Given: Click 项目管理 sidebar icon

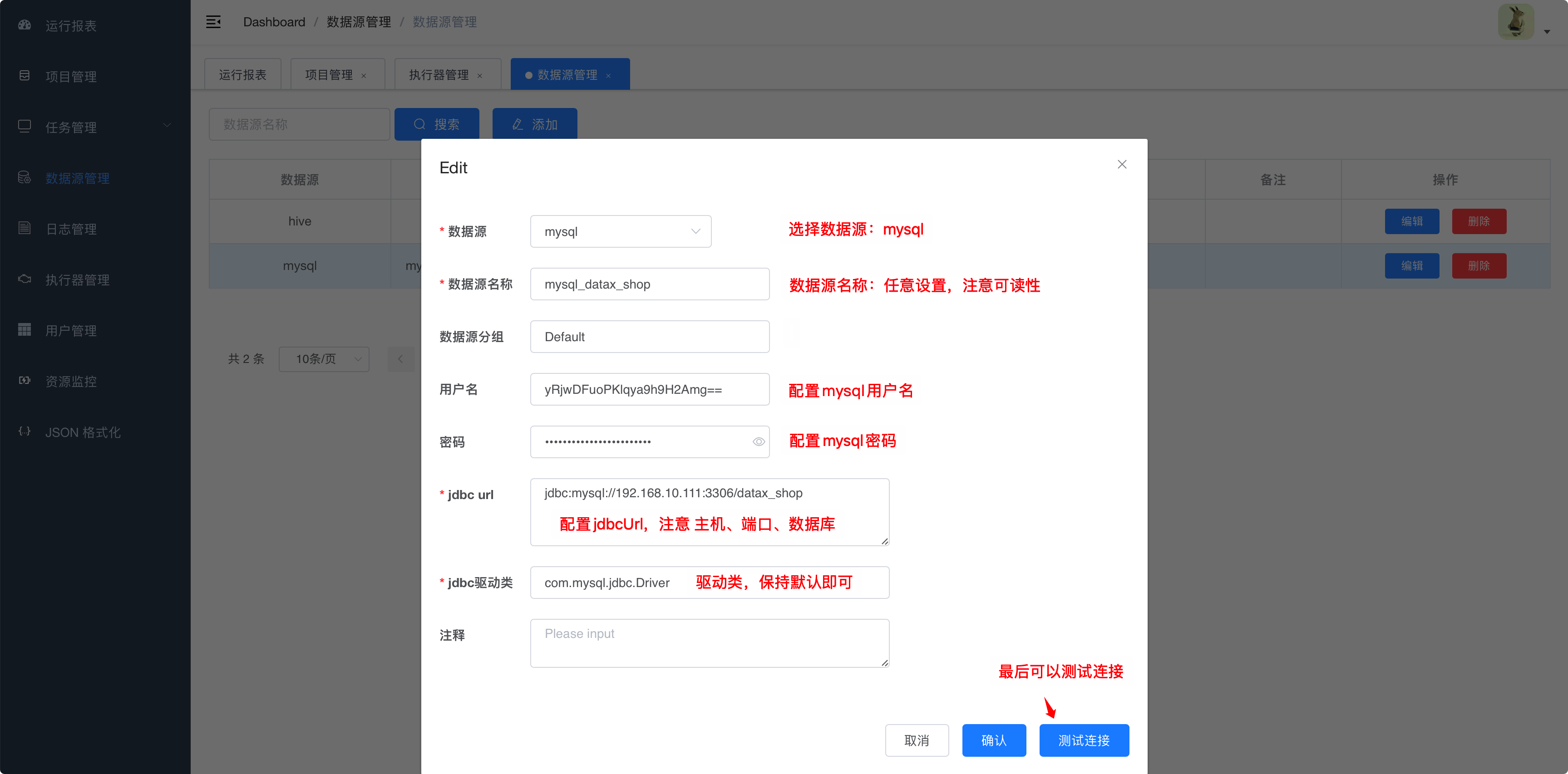Looking at the screenshot, I should coord(25,76).
